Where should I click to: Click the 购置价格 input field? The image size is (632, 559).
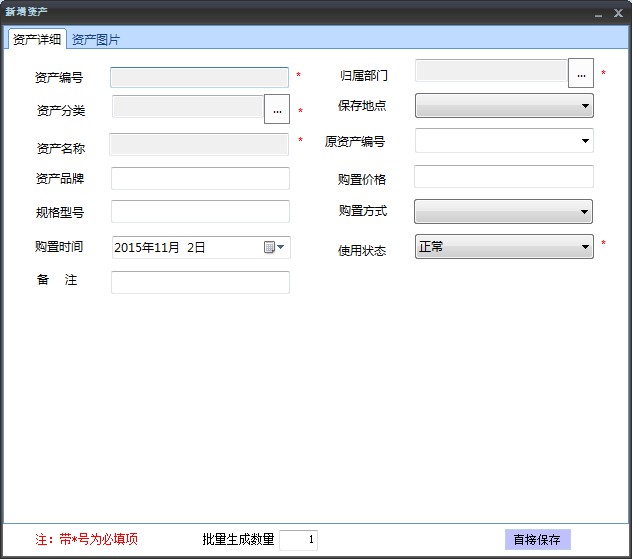[x=503, y=177]
